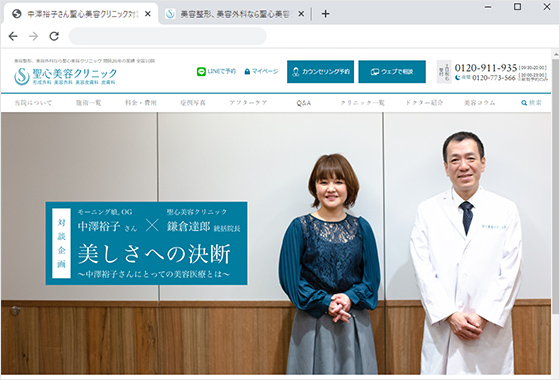
Task: Go back using the browser back arrow
Action: coord(13,36)
